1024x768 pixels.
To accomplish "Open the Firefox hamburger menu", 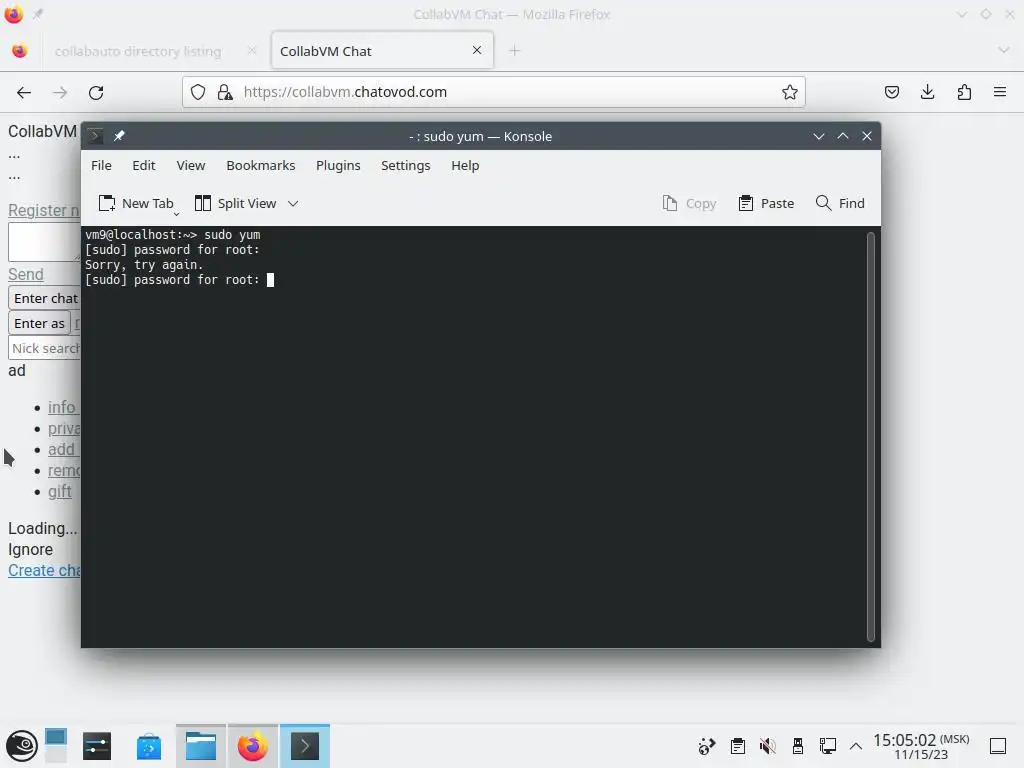I will pyautogui.click(x=1000, y=92).
